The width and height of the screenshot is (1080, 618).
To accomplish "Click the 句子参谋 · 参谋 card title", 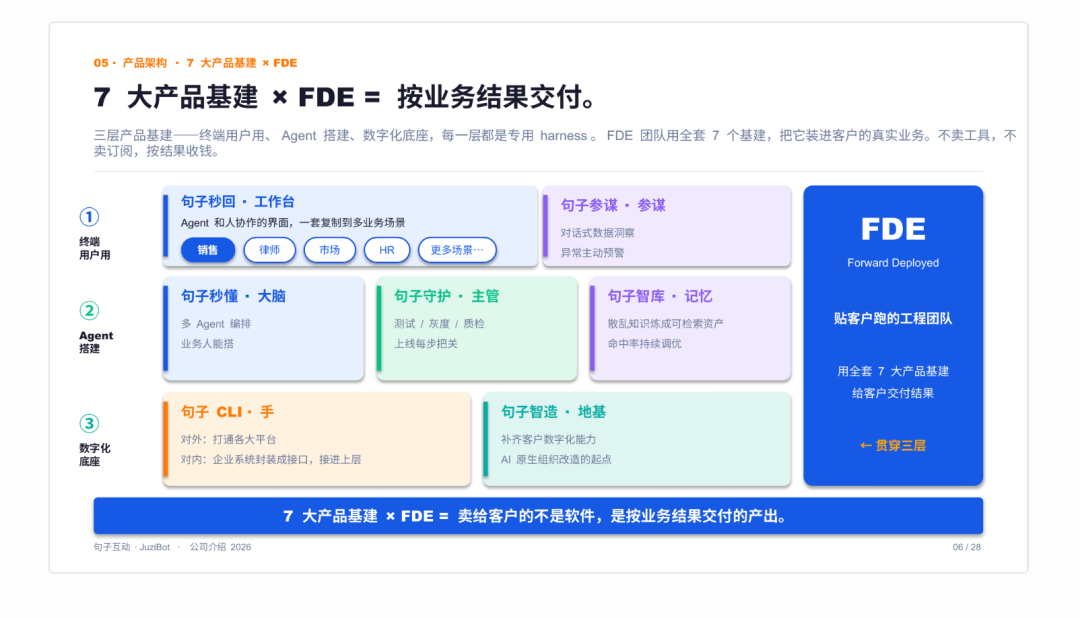I will pos(613,205).
